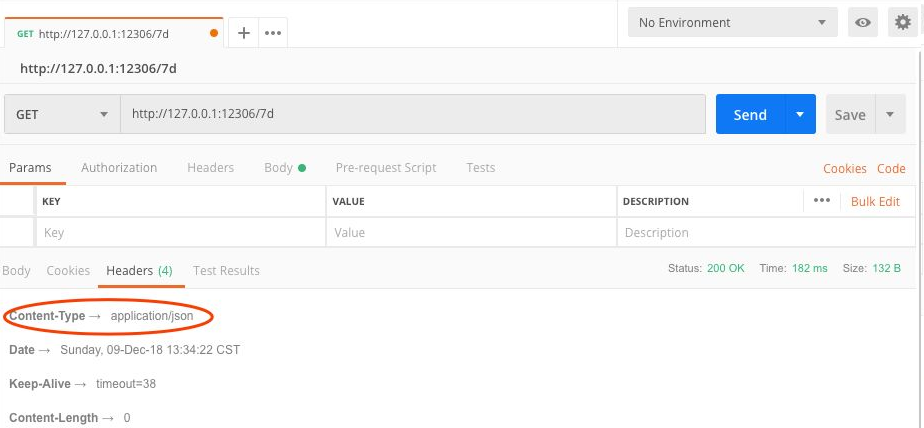Open the Bulk Edit link
The height and width of the screenshot is (428, 924).
(875, 201)
